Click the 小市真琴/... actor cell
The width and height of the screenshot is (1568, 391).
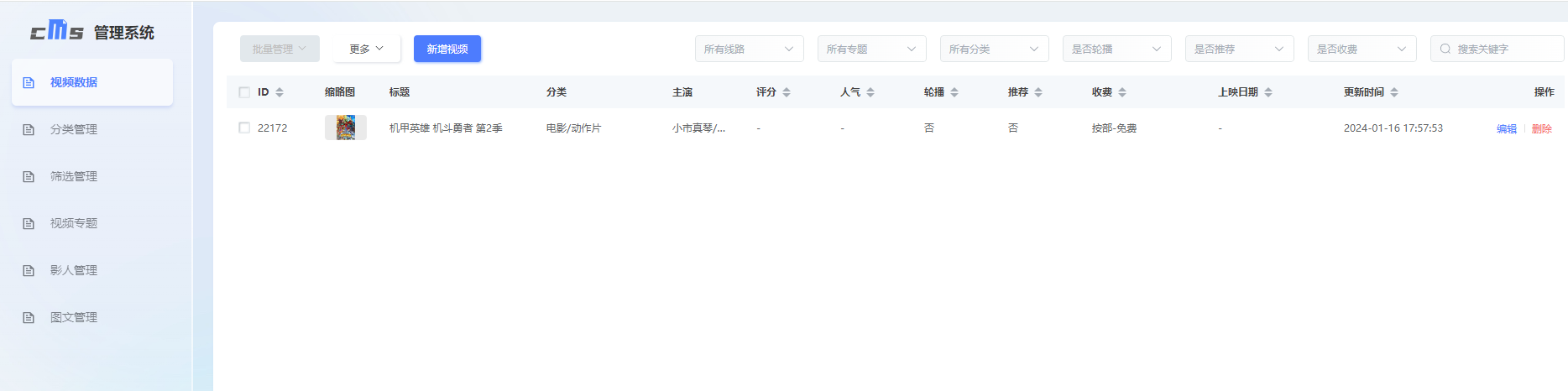698,128
